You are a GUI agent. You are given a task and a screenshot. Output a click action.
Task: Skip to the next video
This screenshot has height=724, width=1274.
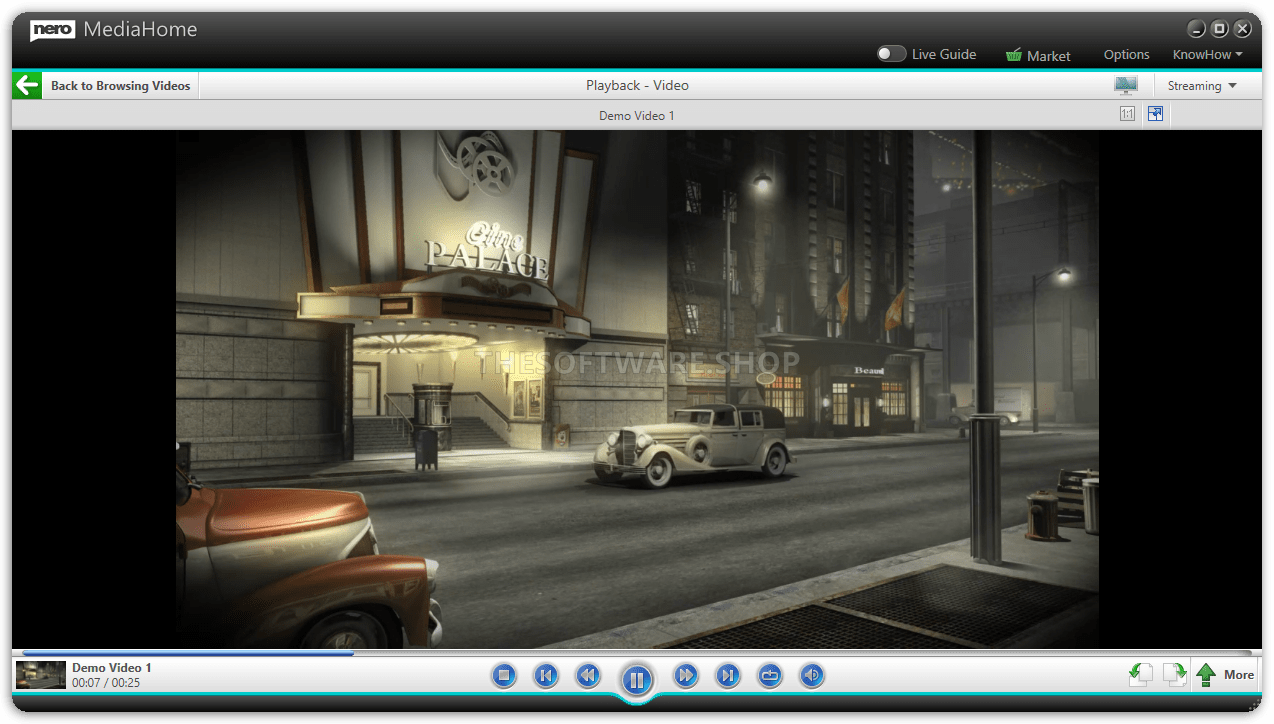[728, 676]
